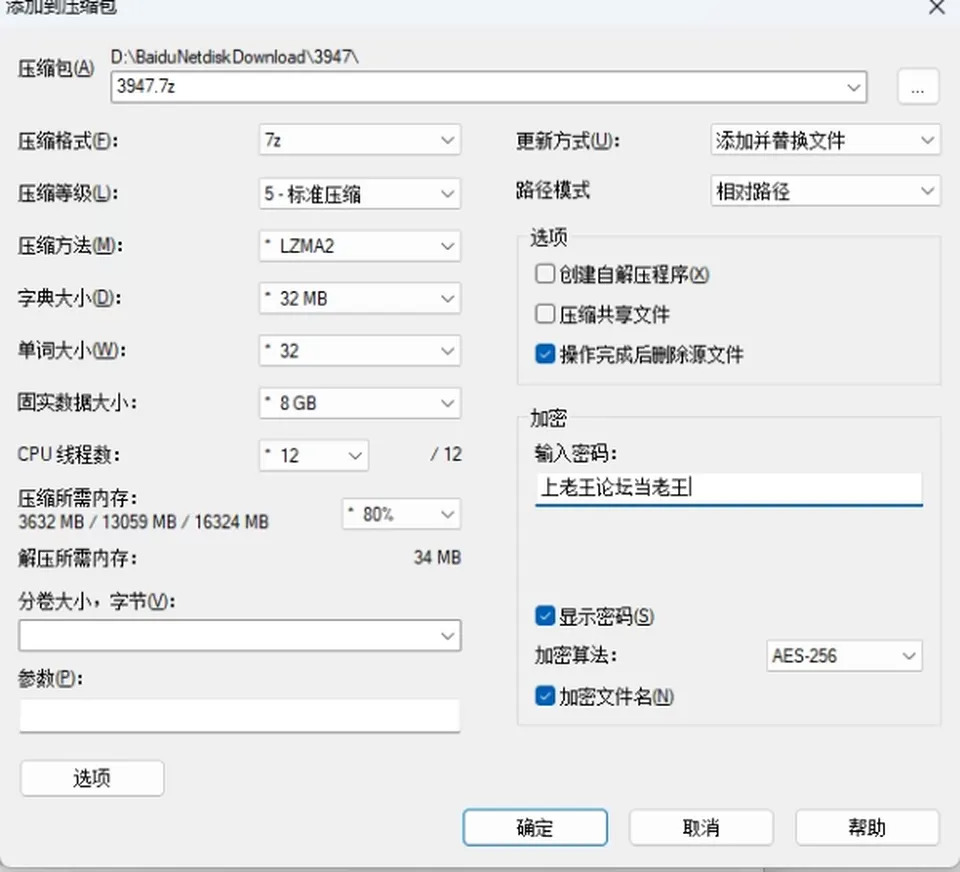The height and width of the screenshot is (872, 960).
Task: Expand the 固实数据大小 8 GB dropdown
Action: [360, 403]
